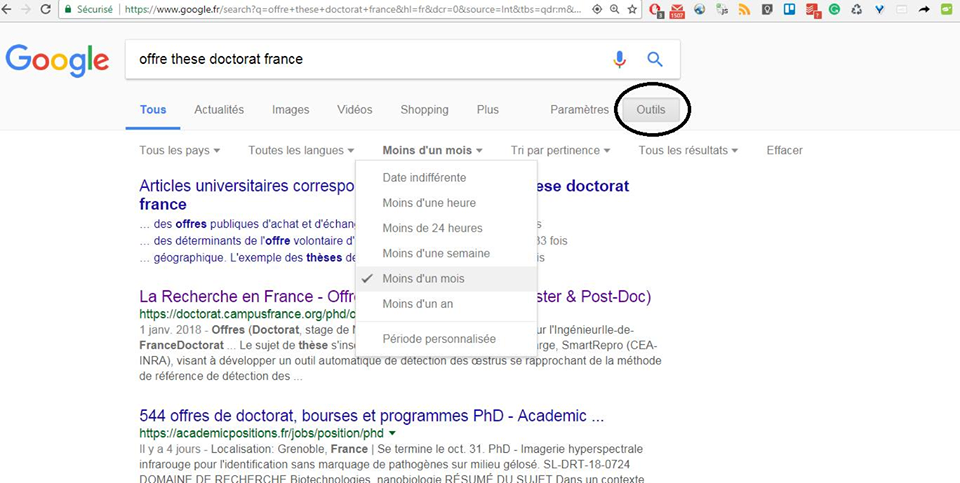Bookmark this page with the star icon
The width and height of the screenshot is (960, 483).
tap(632, 9)
